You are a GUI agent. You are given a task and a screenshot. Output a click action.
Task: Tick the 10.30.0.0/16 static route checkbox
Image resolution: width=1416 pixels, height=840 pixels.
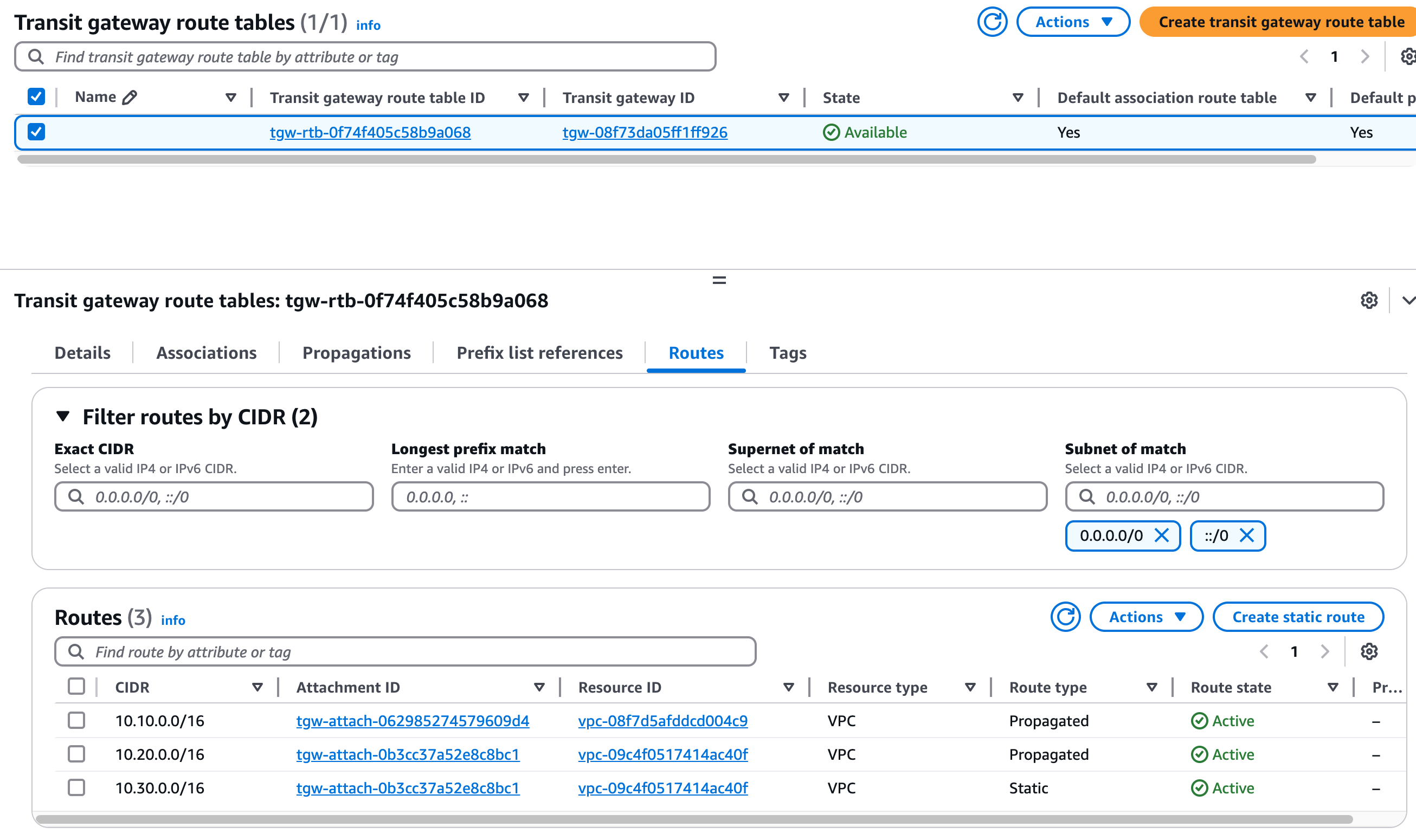[76, 787]
